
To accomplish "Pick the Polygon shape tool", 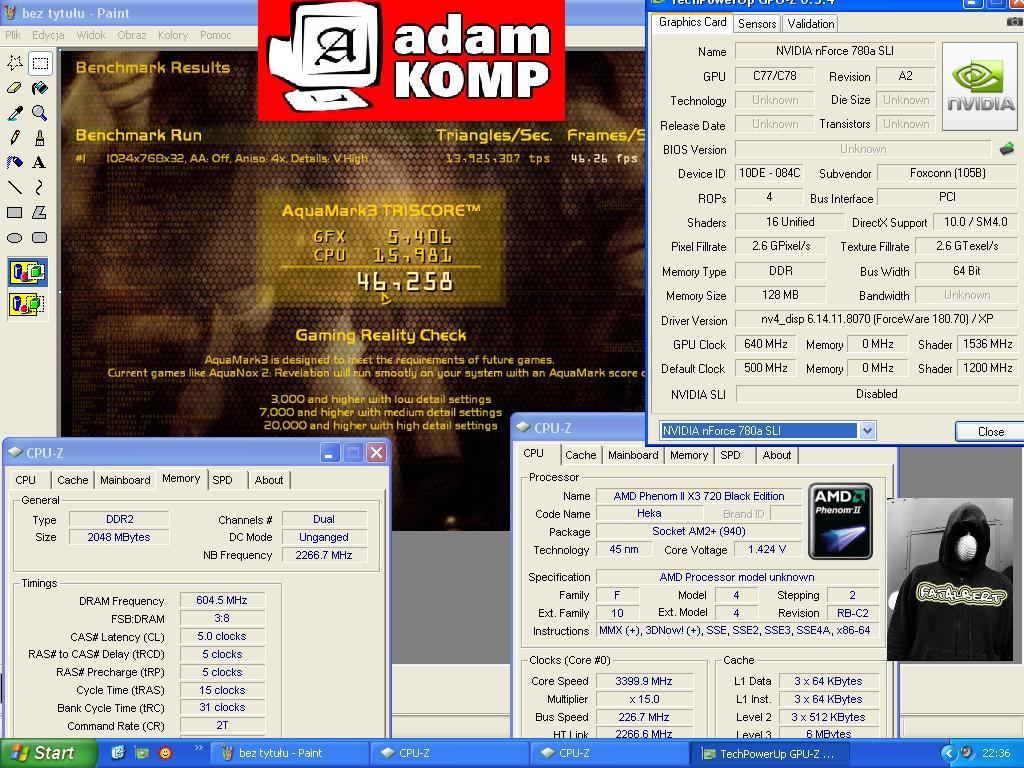I will point(40,212).
